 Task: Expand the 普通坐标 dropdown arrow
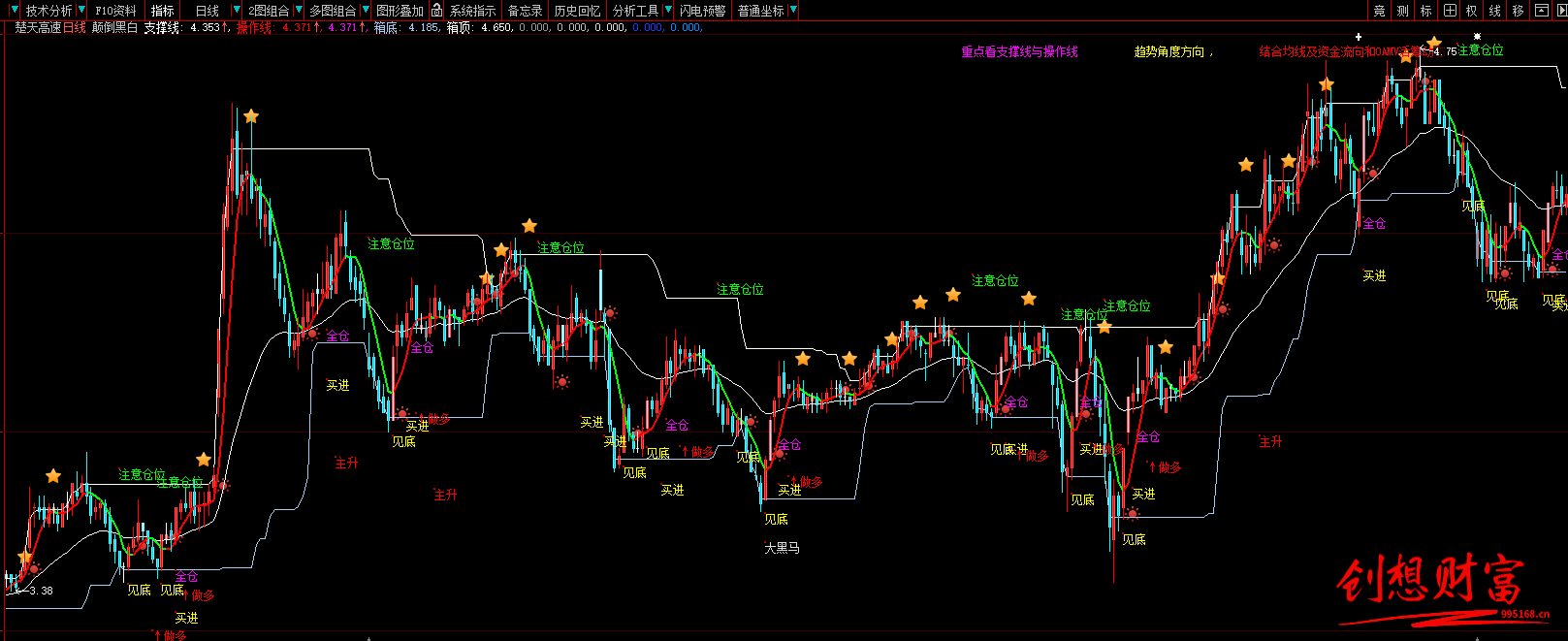click(793, 11)
